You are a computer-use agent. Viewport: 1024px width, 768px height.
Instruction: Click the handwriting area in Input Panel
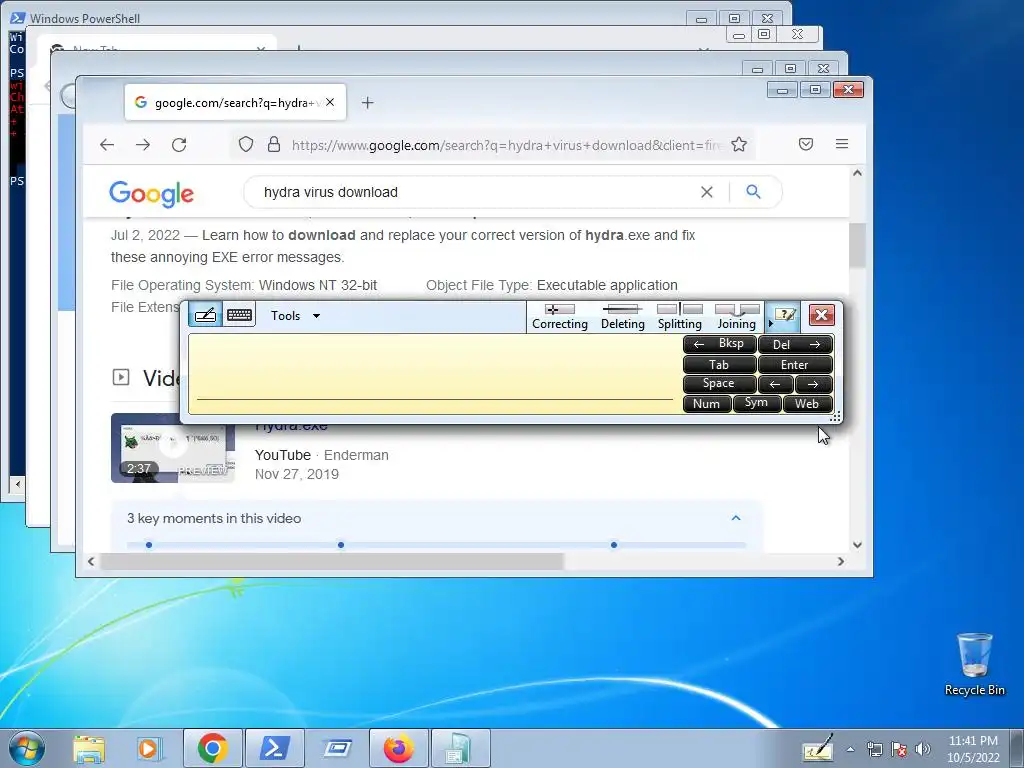(x=435, y=374)
